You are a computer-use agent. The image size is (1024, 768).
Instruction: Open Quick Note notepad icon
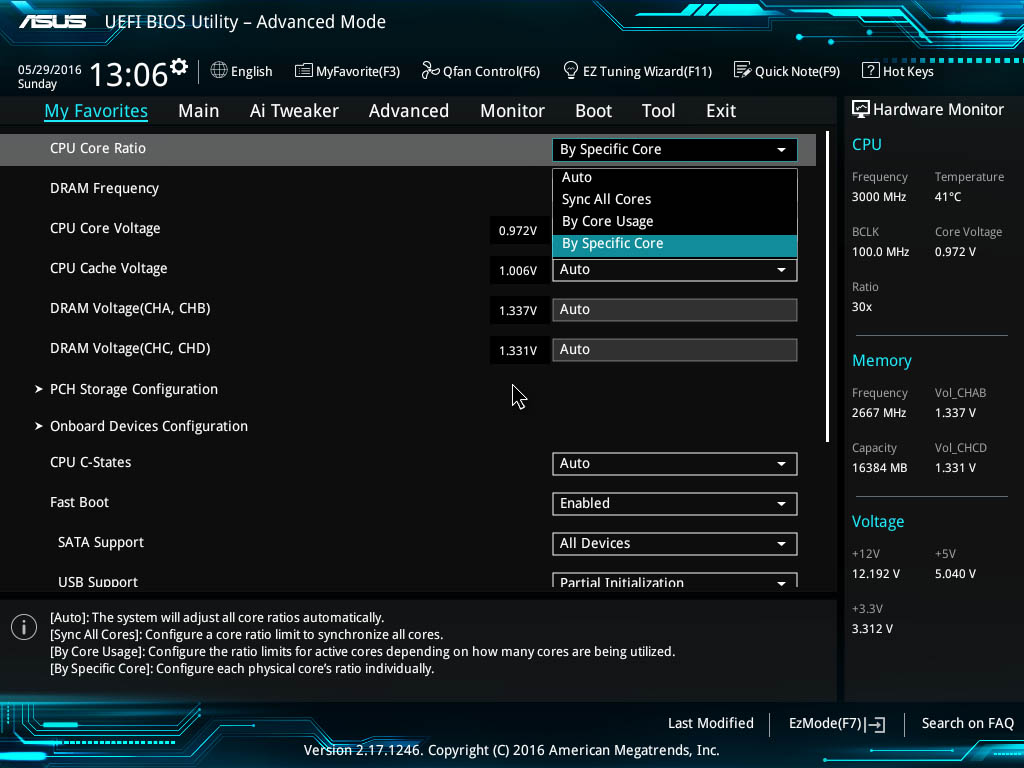743,70
